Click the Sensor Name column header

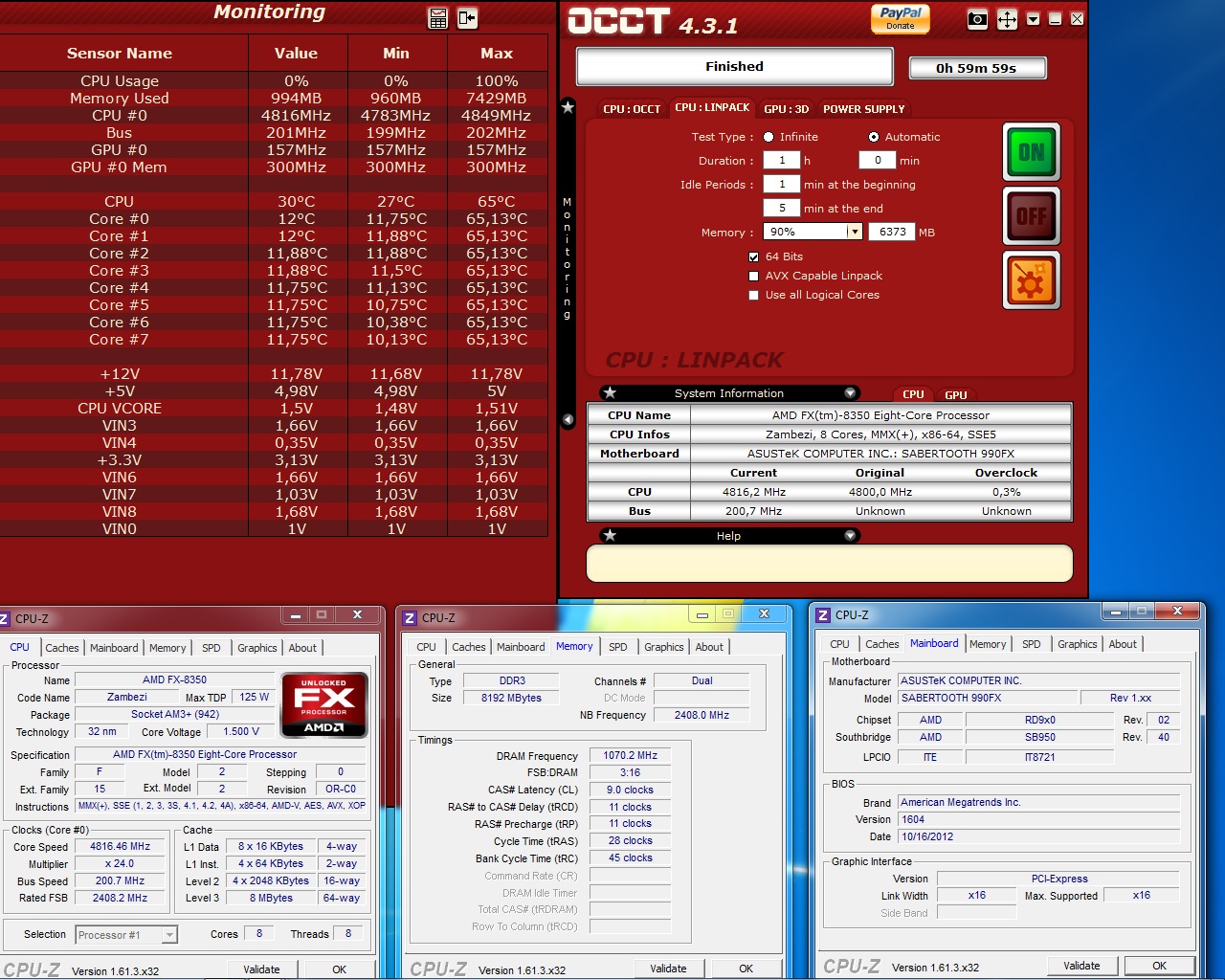[120, 54]
